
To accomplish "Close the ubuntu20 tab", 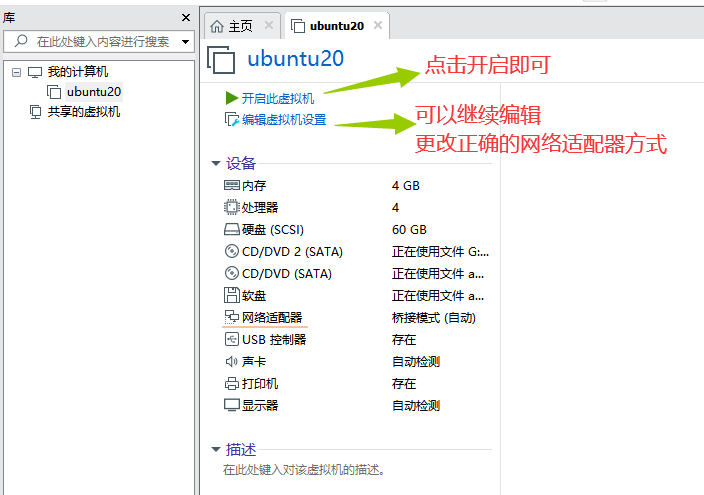I will 378,25.
